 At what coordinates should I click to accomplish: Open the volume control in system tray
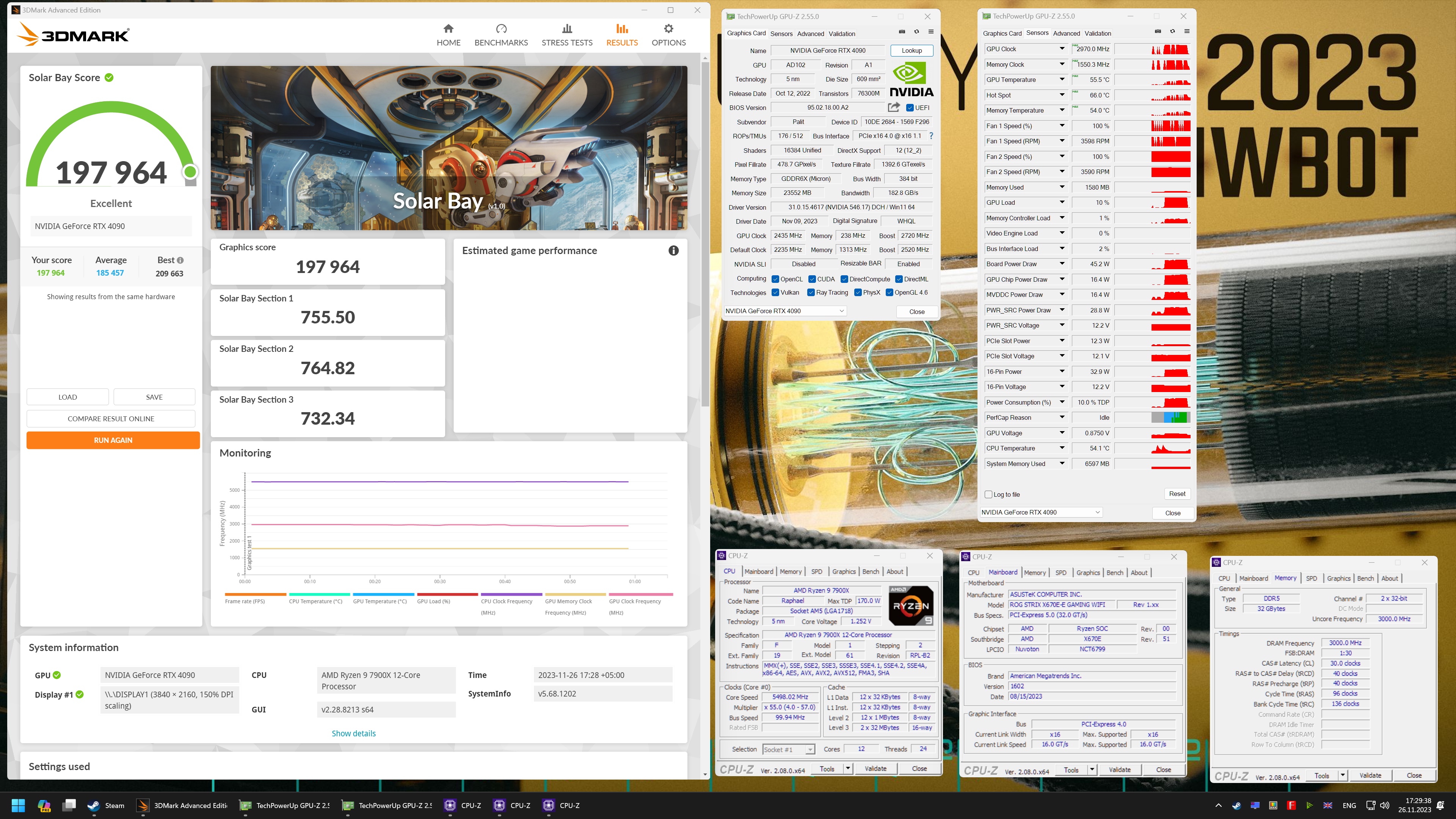pyautogui.click(x=1385, y=805)
